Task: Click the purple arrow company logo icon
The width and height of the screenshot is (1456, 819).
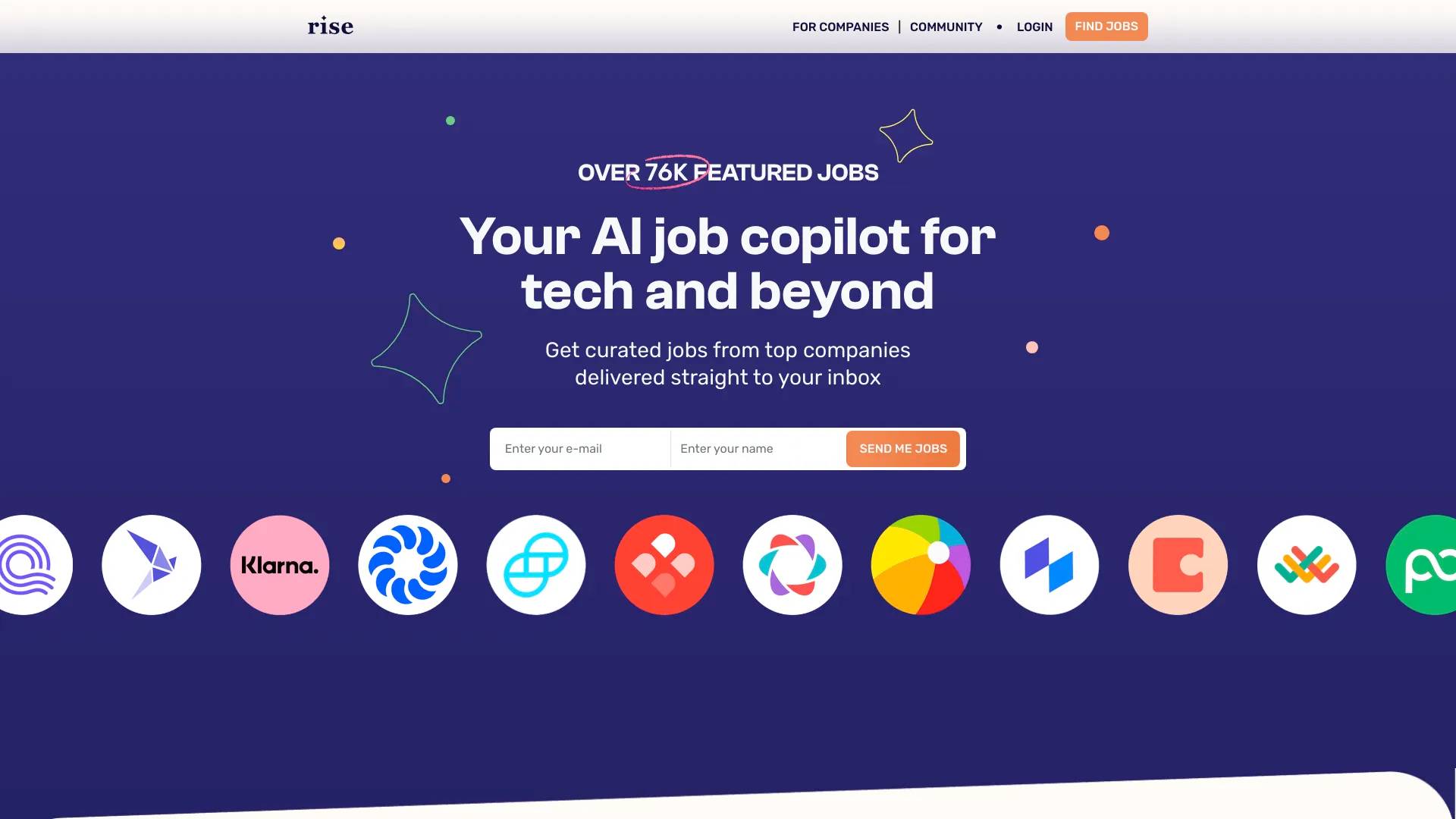Action: click(150, 564)
